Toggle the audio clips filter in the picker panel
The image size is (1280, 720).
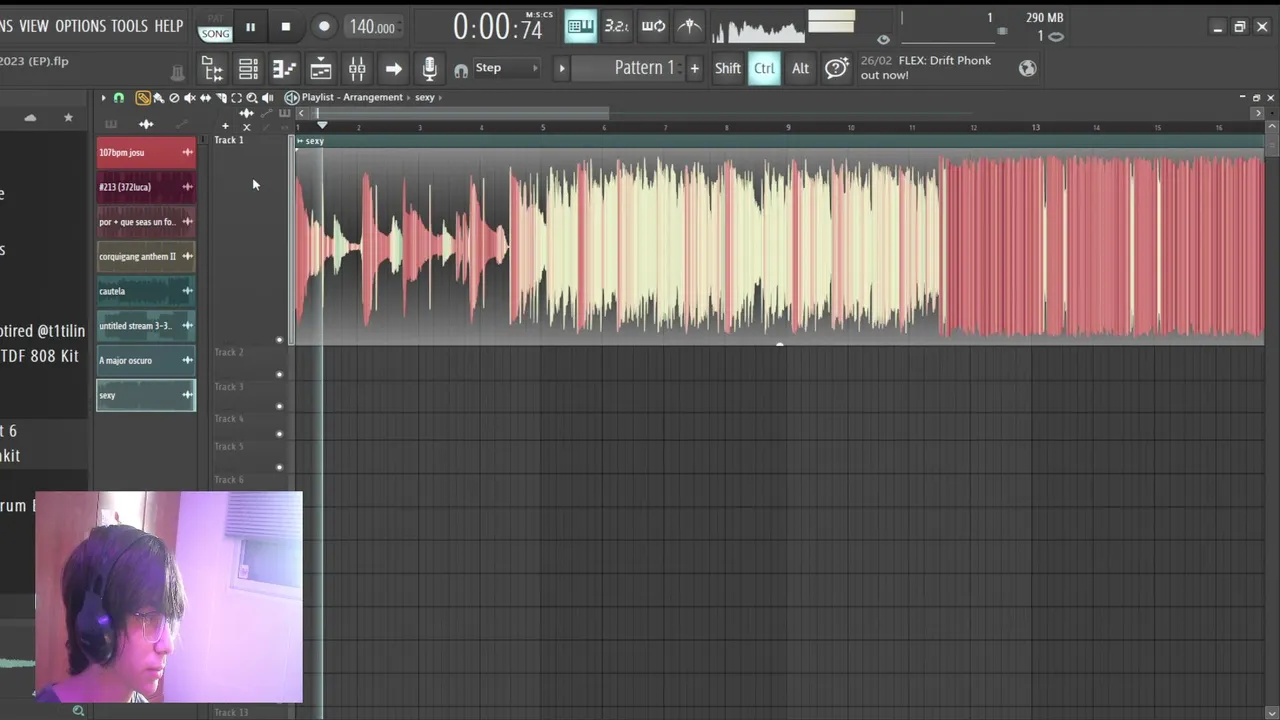coord(146,124)
